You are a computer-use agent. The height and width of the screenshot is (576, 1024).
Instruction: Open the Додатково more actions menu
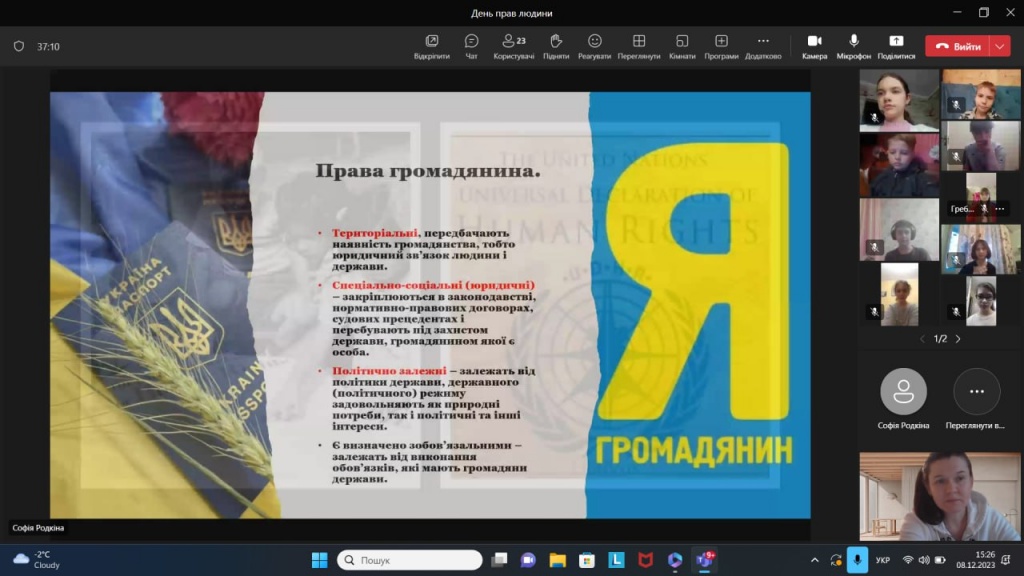763,46
